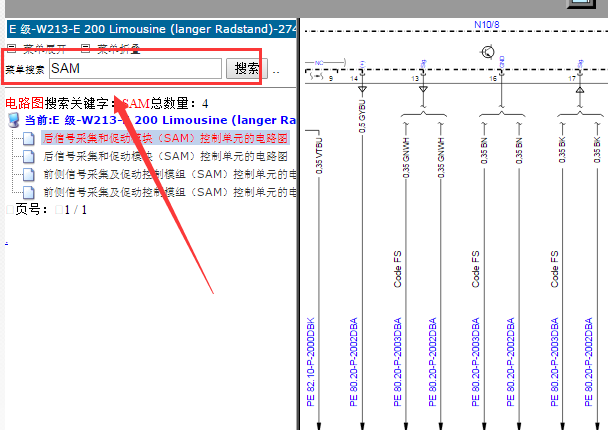Select the current node 当前:E 级-W213-E 200 Limousine
Viewport: 608px width, 430px height.
click(x=160, y=120)
